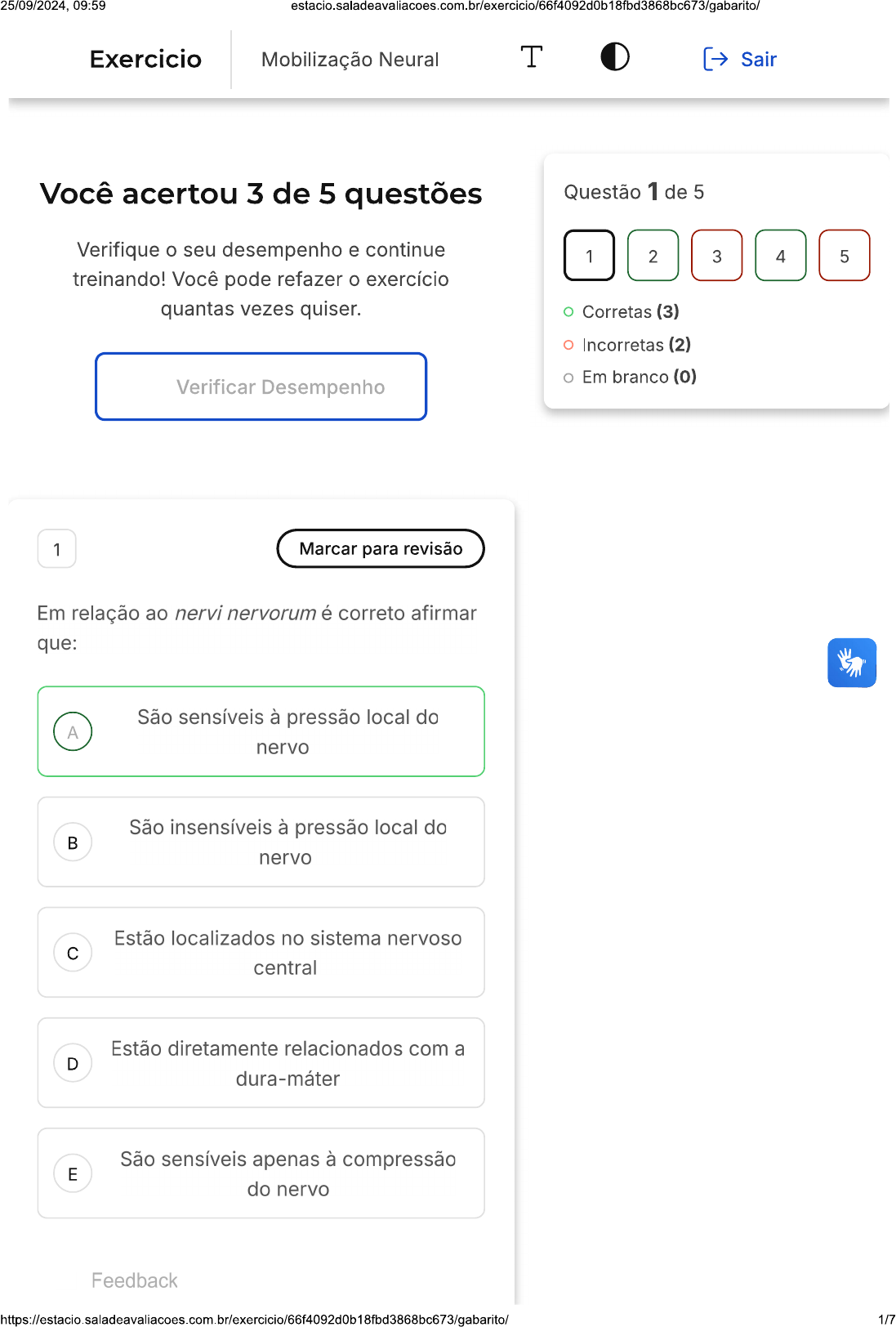Viewport: 896px width, 1327px height.
Task: Click the text size T icon
Action: [x=532, y=57]
